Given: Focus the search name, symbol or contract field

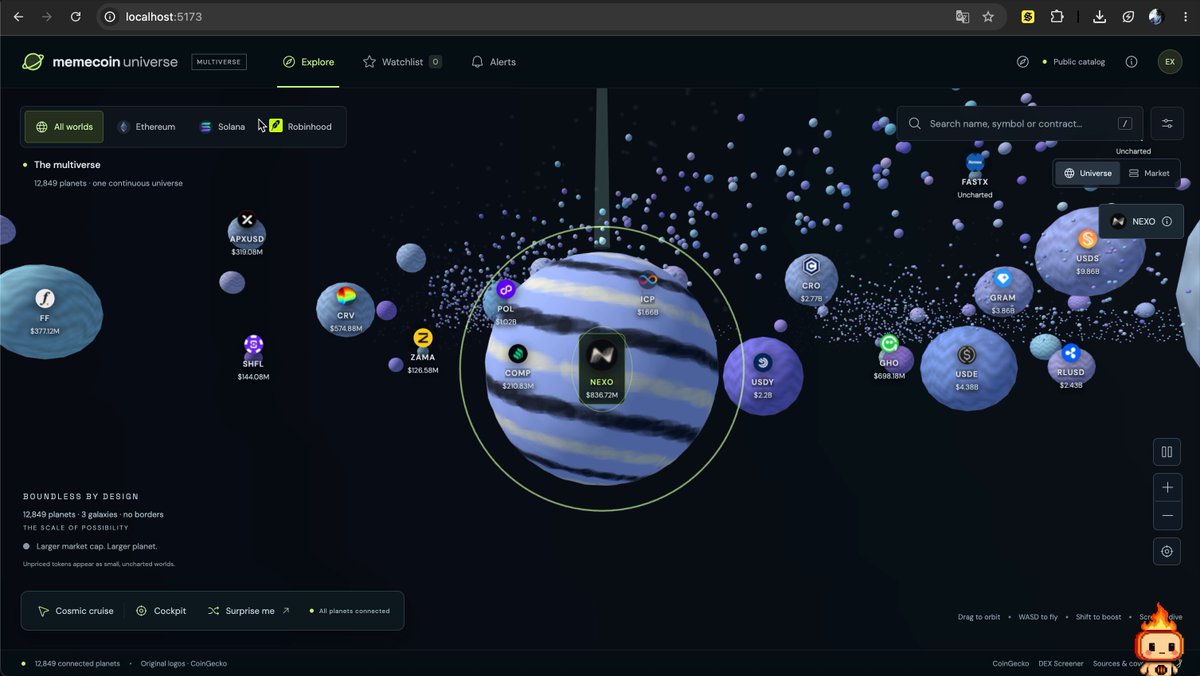Looking at the screenshot, I should point(1019,124).
